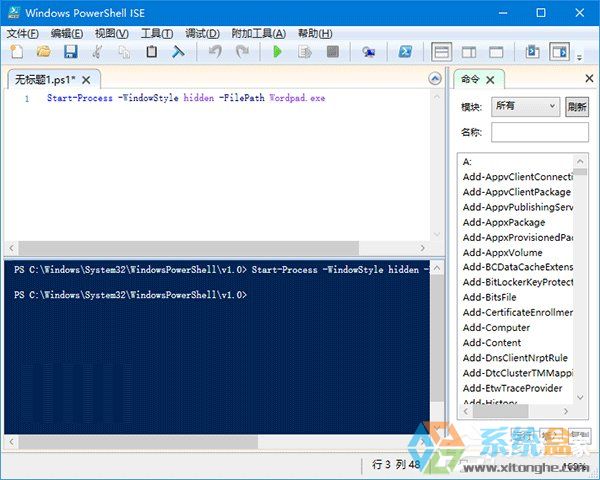Expand the 模块 dropdown showing 所有
This screenshot has height=480, width=600.
point(525,106)
